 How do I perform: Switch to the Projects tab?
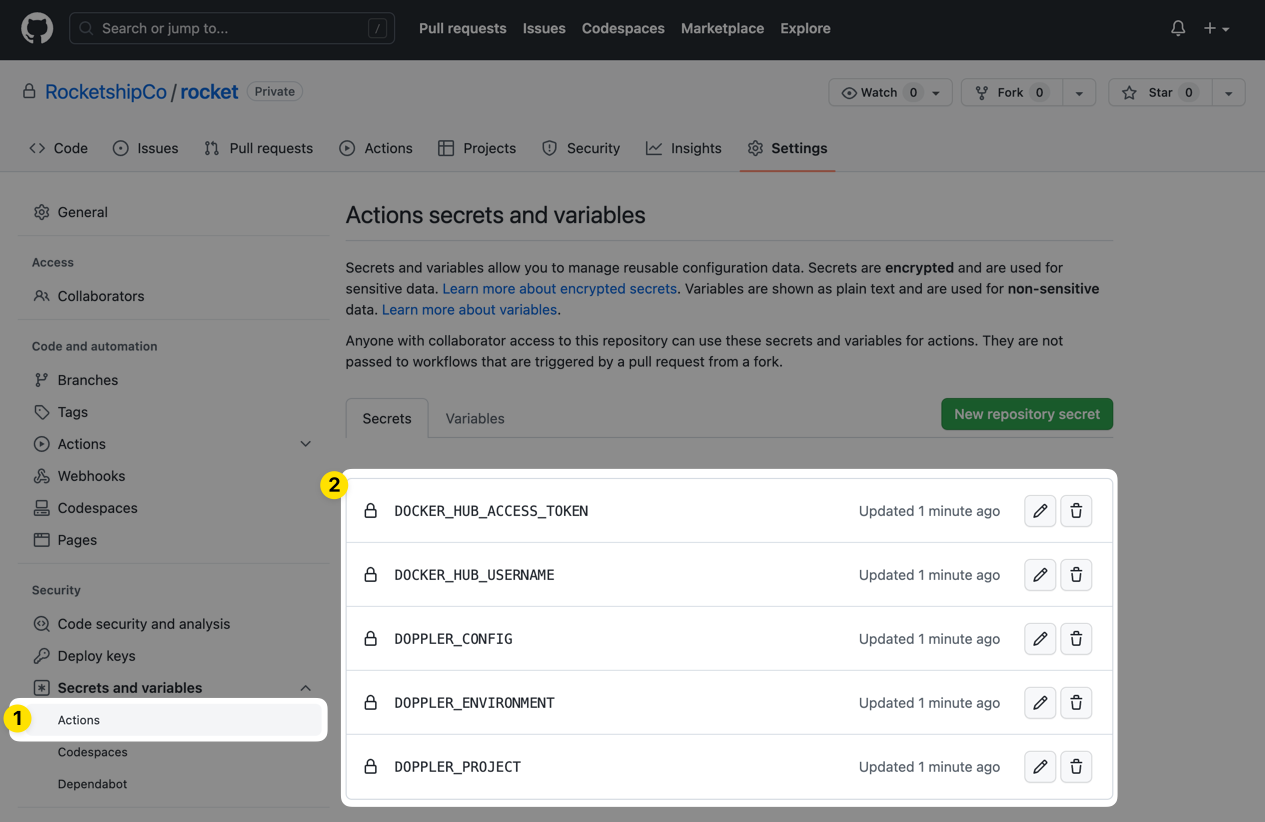point(477,148)
